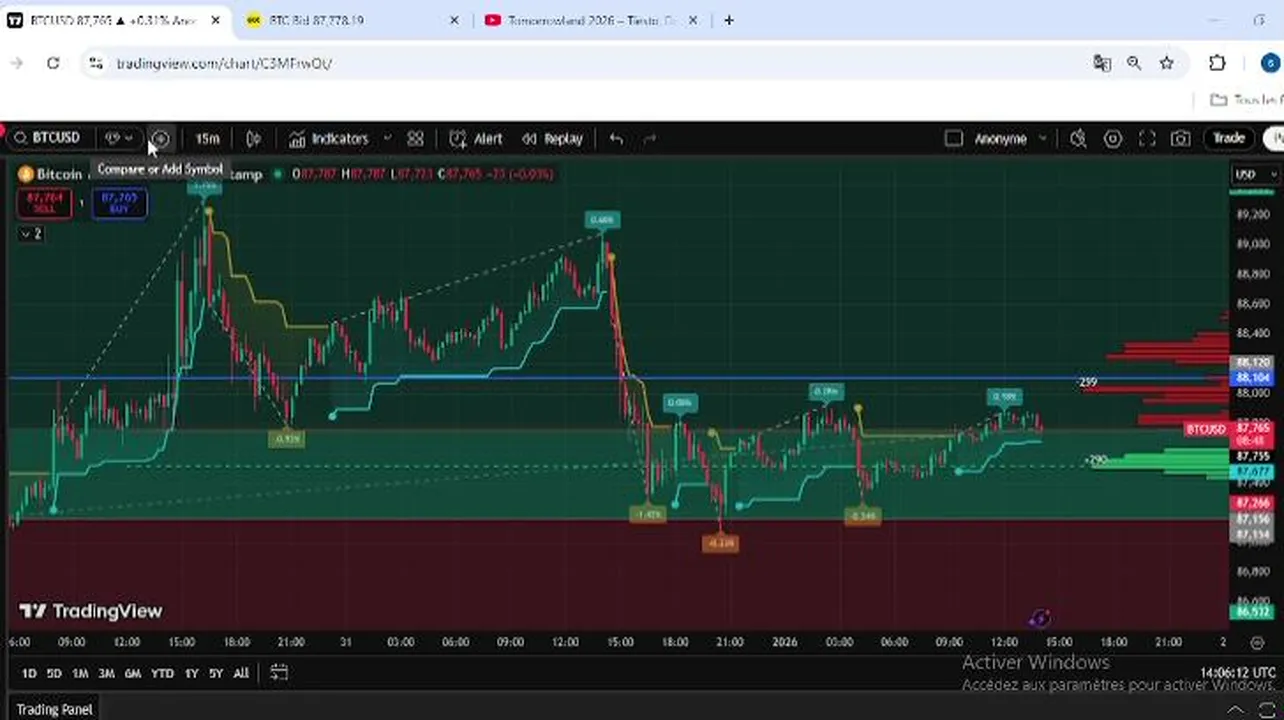The height and width of the screenshot is (720, 1284).
Task: Select the 6M date range
Action: pos(132,673)
